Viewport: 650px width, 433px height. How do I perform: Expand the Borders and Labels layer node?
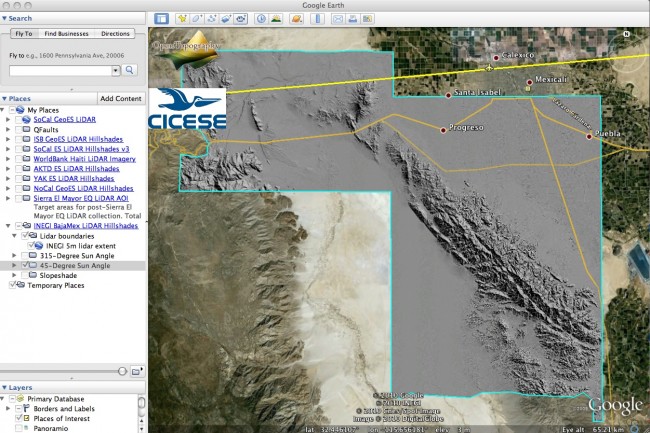click(8, 409)
